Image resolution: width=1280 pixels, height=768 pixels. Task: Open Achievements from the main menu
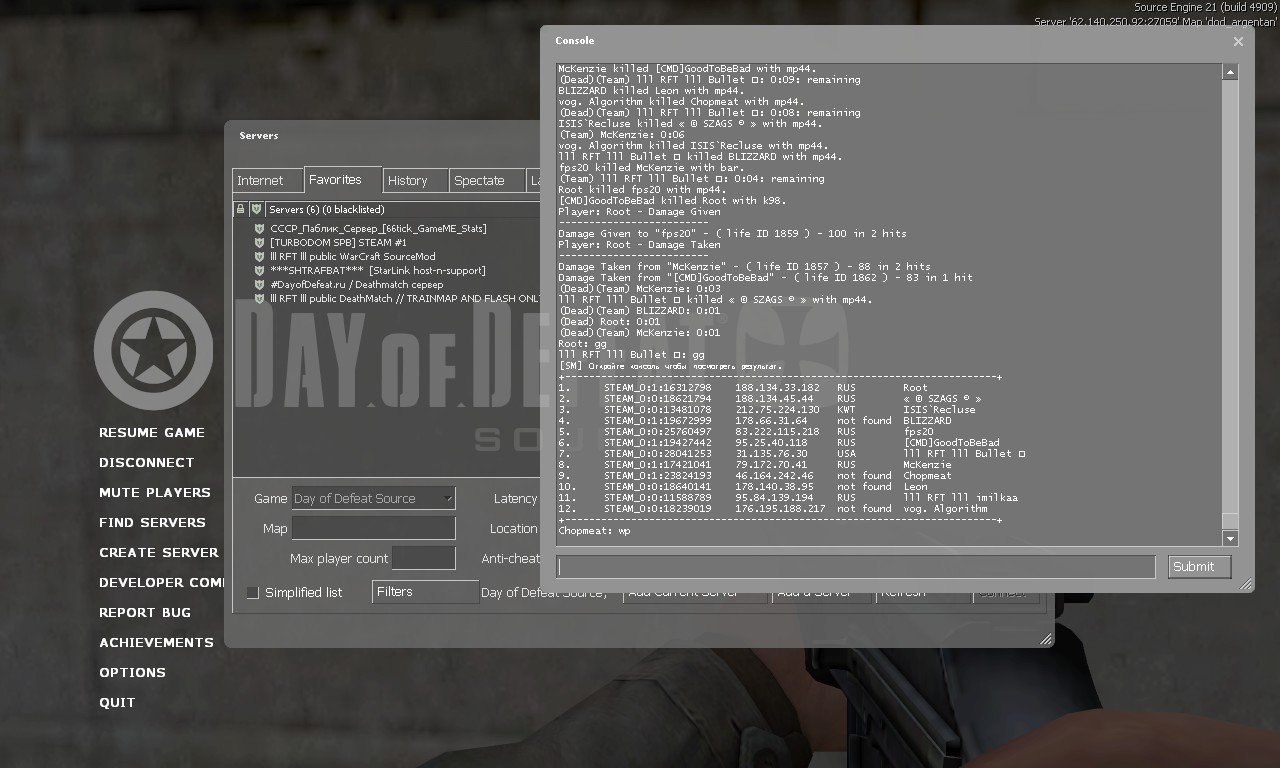(x=156, y=642)
